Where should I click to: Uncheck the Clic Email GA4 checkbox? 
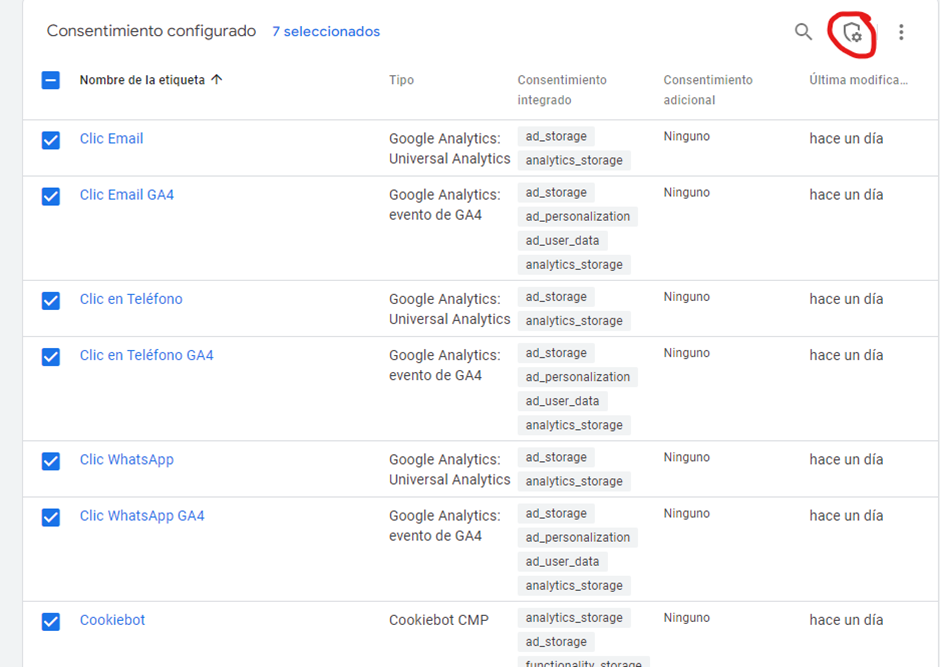point(51,196)
